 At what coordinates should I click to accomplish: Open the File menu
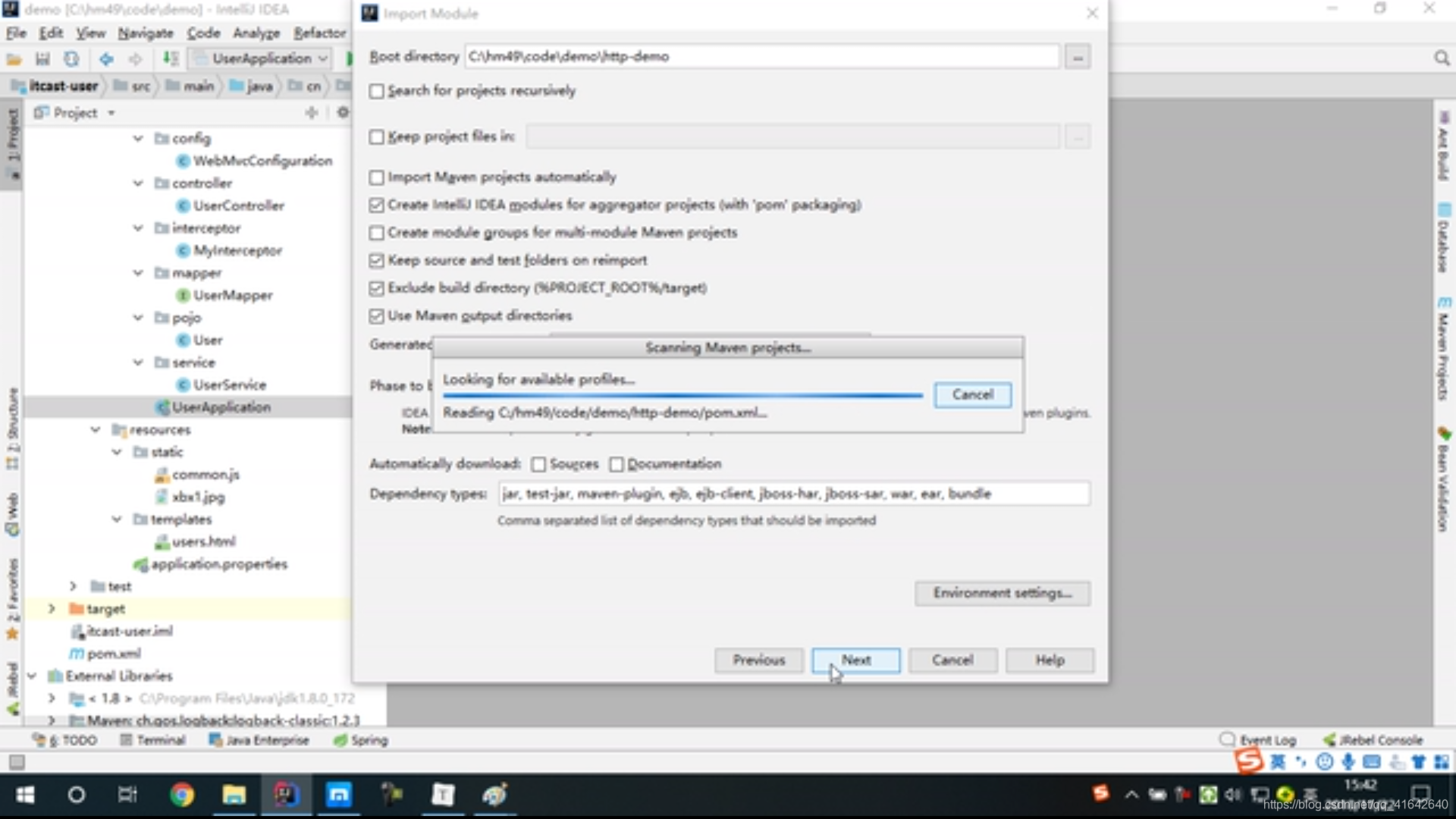point(16,33)
